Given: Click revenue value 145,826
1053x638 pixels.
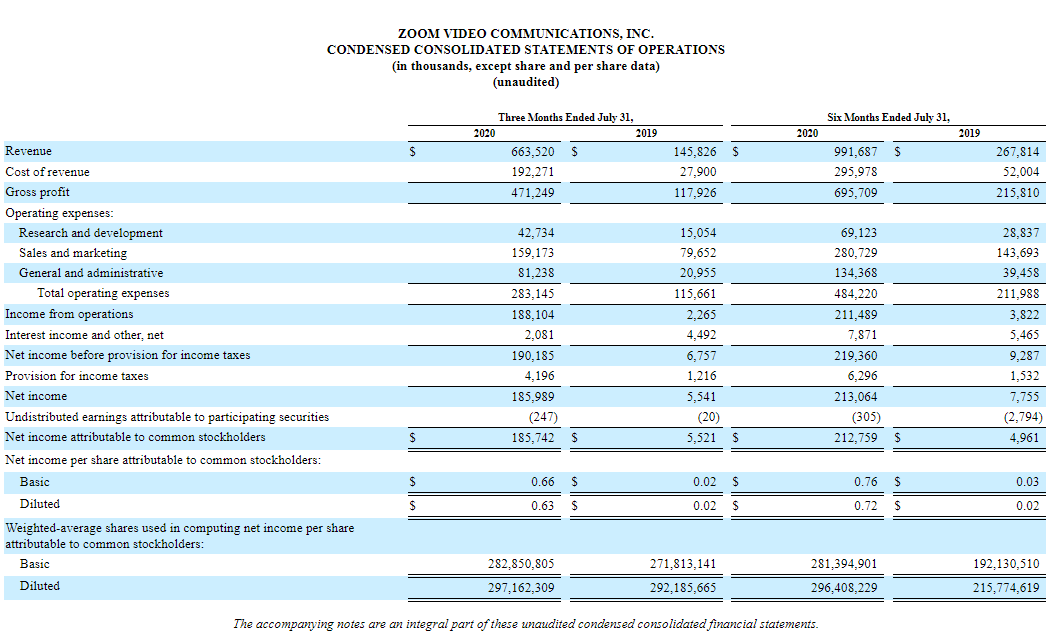Looking at the screenshot, I should click(x=694, y=152).
